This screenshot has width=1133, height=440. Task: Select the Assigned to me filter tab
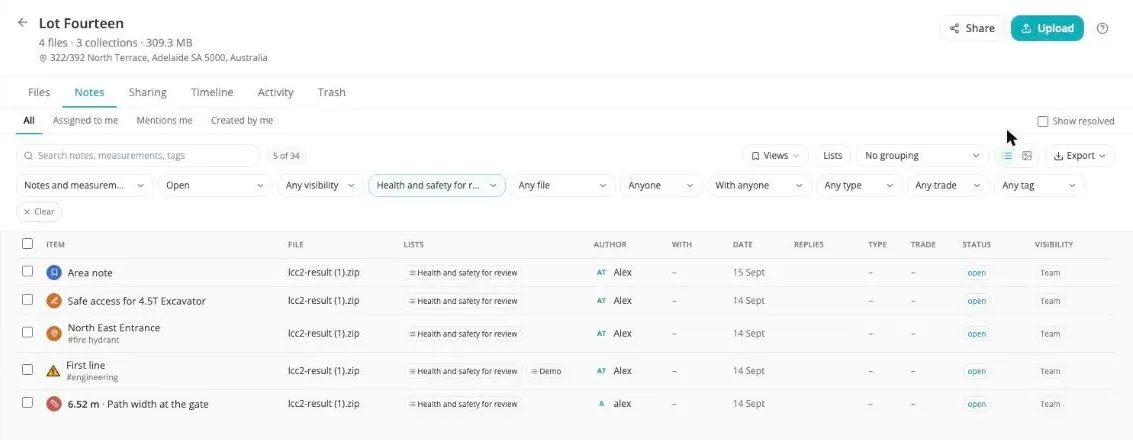pos(85,121)
